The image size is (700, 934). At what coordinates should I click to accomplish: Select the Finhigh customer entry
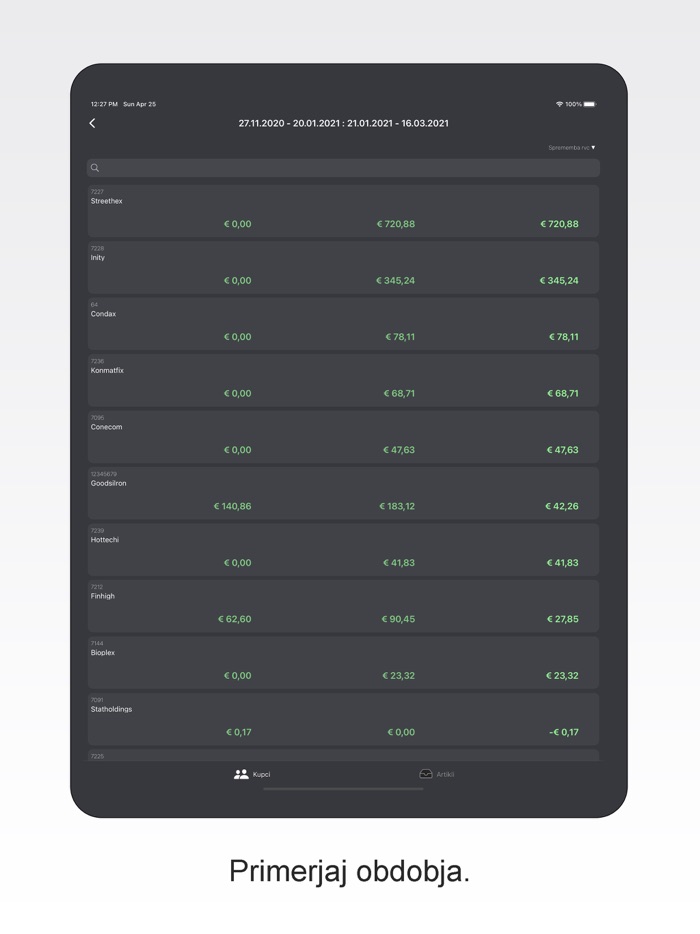(x=343, y=606)
